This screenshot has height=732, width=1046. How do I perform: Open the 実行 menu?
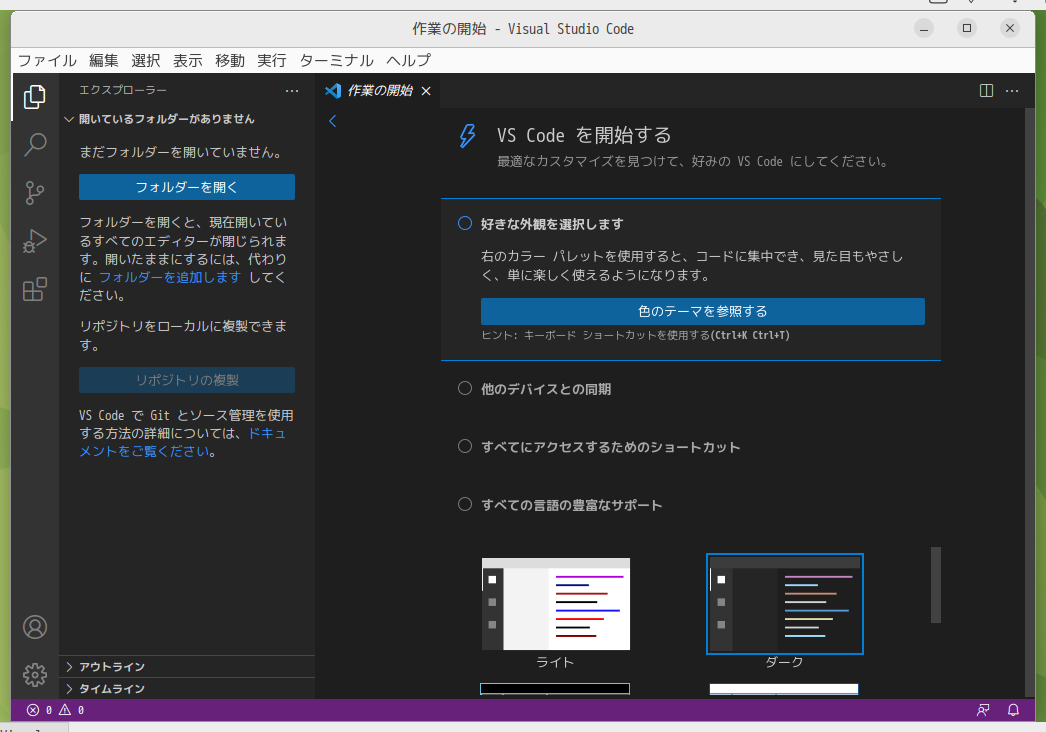point(272,61)
